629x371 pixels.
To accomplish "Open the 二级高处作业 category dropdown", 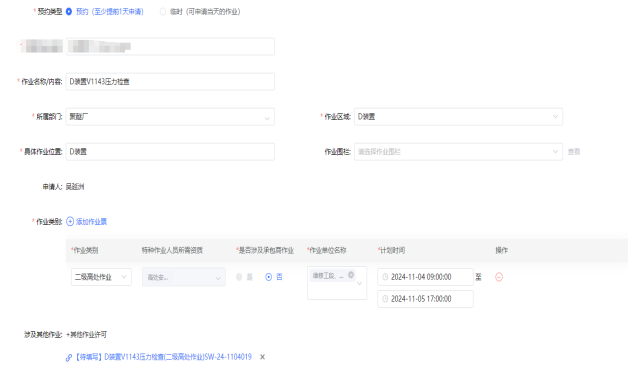I will 101,277.
